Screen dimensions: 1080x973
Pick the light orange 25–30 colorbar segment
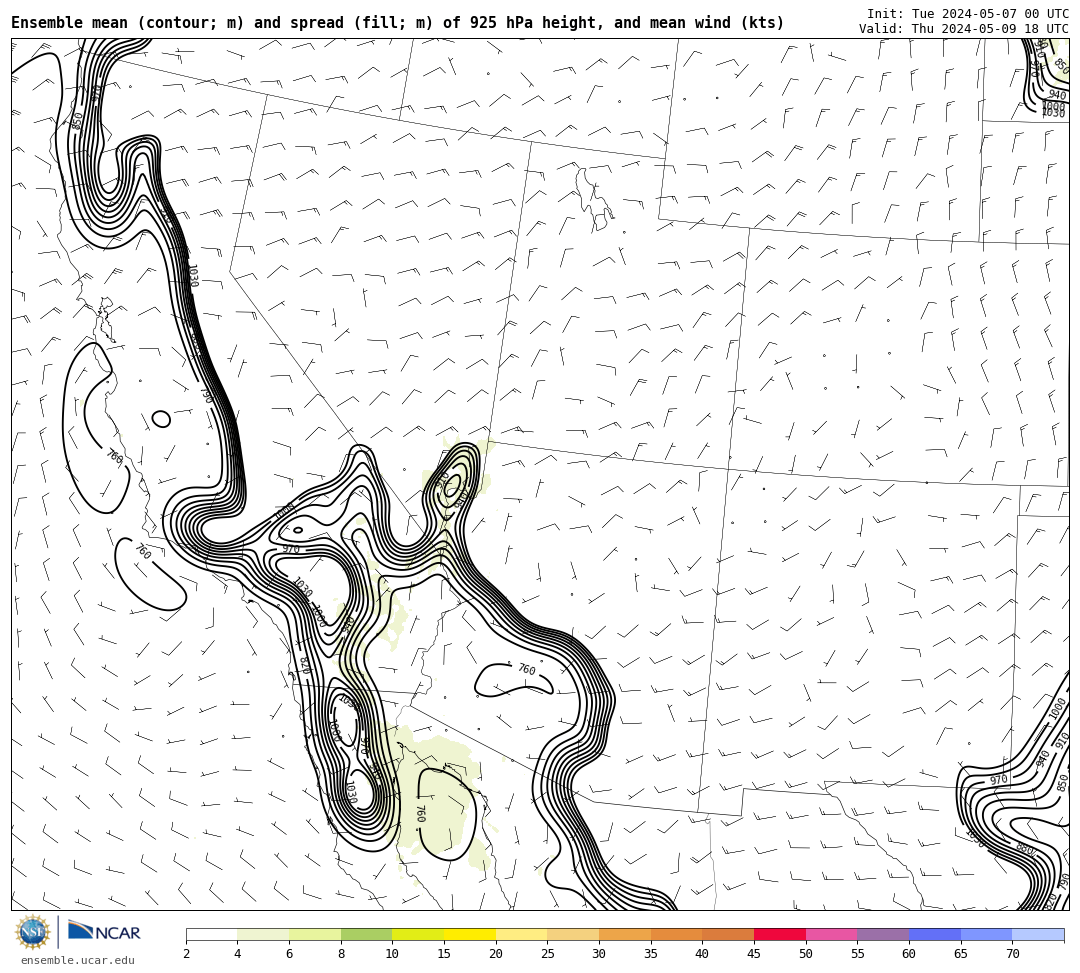pos(573,934)
